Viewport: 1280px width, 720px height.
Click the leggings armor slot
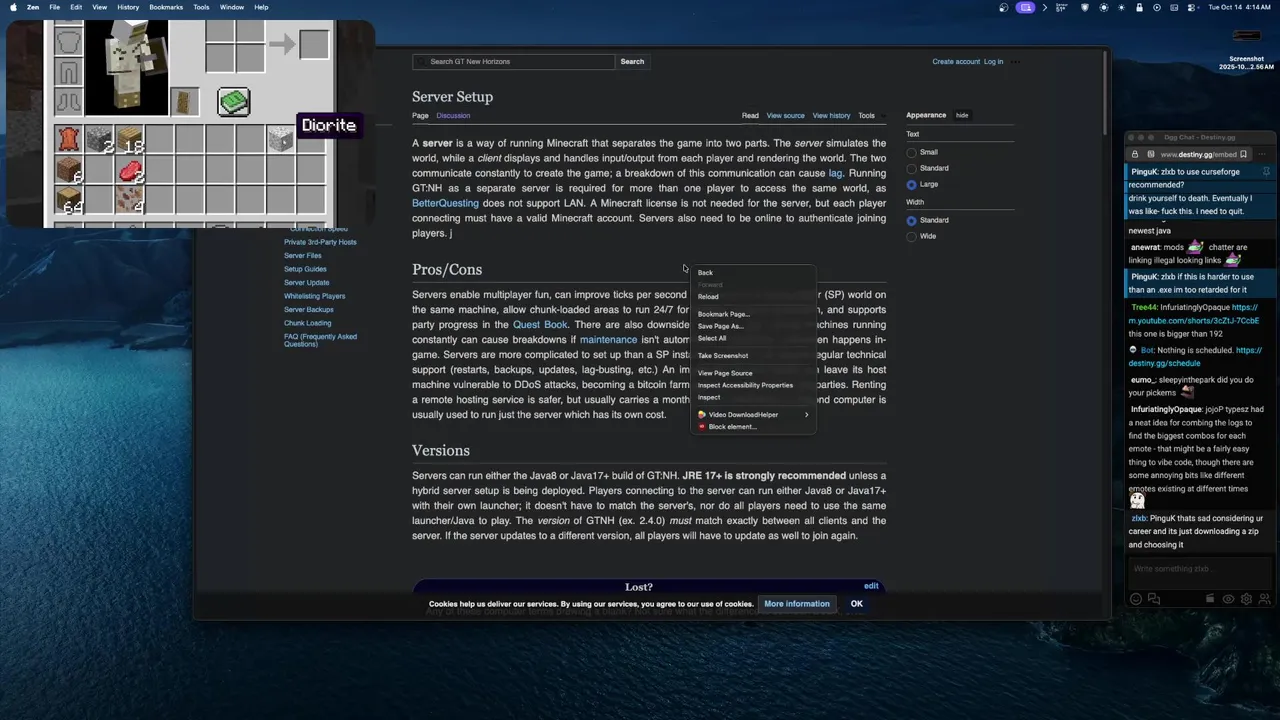pyautogui.click(x=68, y=73)
